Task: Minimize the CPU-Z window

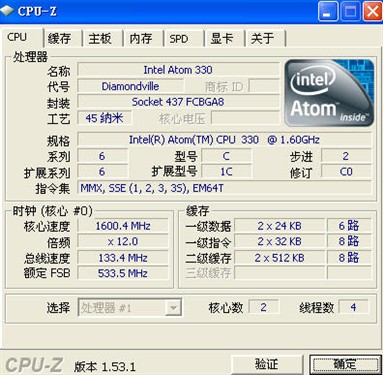Action: pos(327,12)
